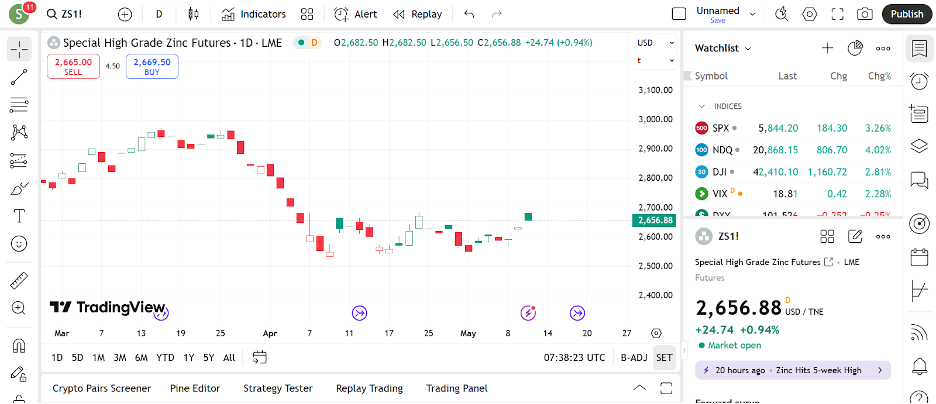Open the go to date calendar
Viewport: 936px width, 404px height.
(x=260, y=357)
